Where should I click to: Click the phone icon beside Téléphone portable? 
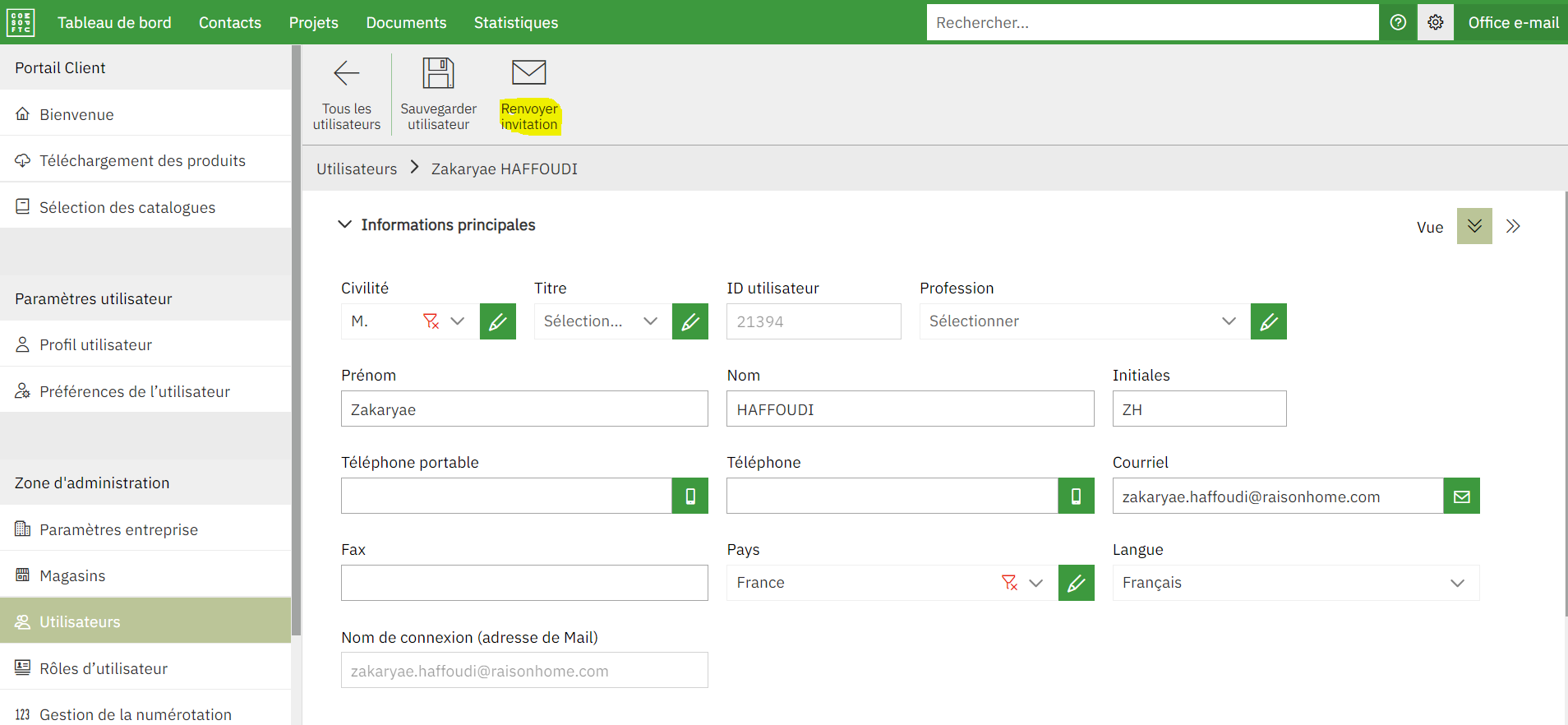tap(690, 496)
